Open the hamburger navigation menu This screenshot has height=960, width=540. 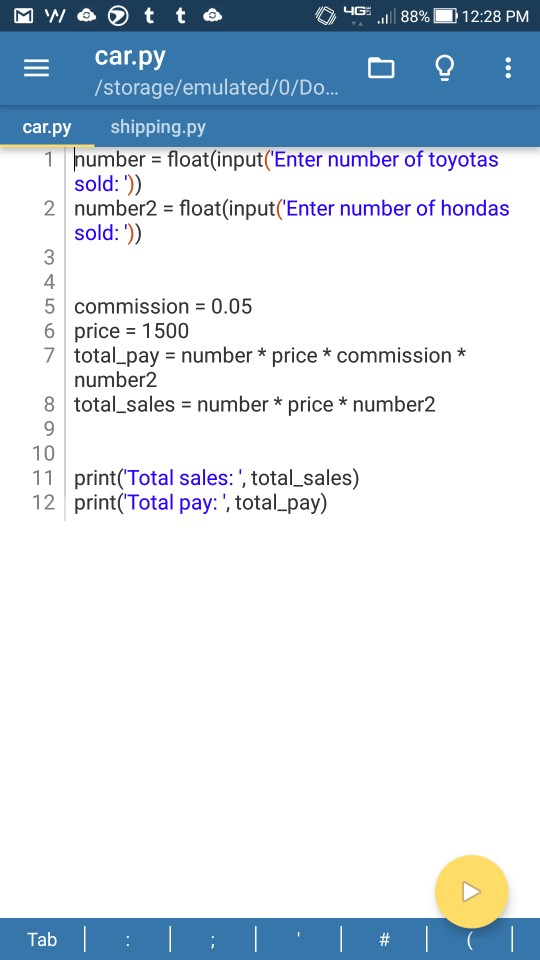pos(36,68)
